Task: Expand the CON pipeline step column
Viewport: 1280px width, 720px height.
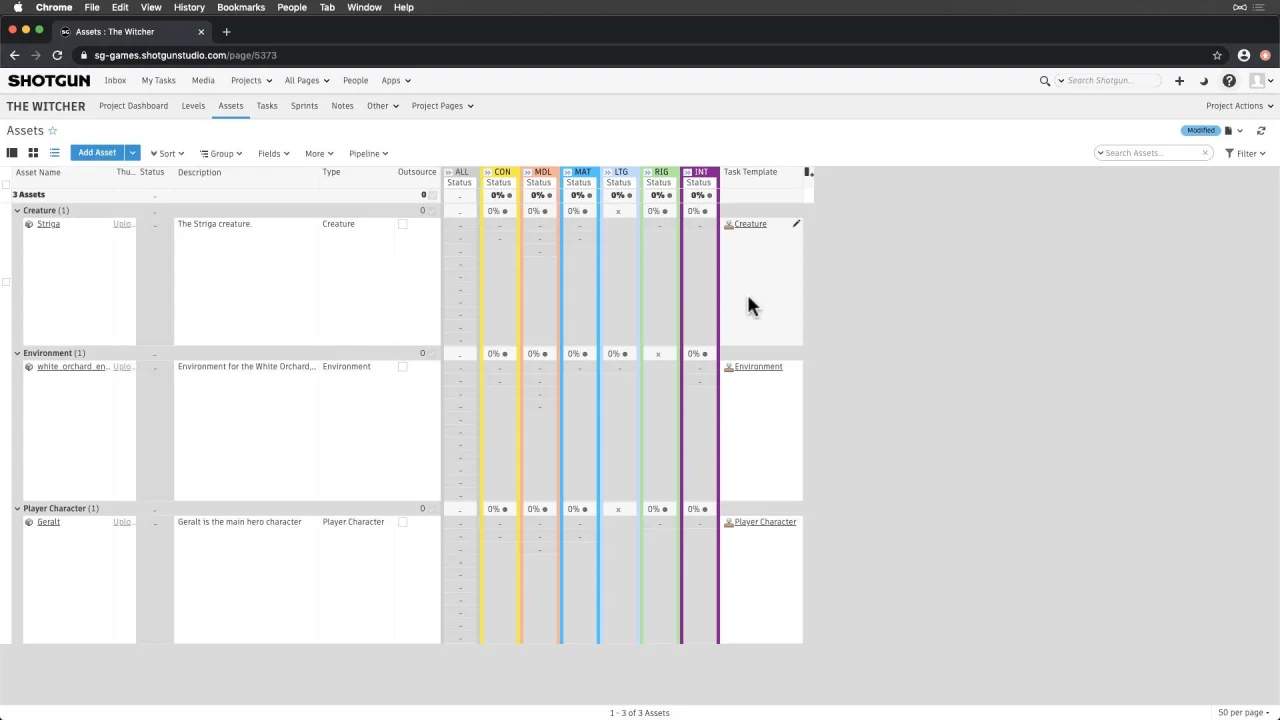Action: click(488, 172)
